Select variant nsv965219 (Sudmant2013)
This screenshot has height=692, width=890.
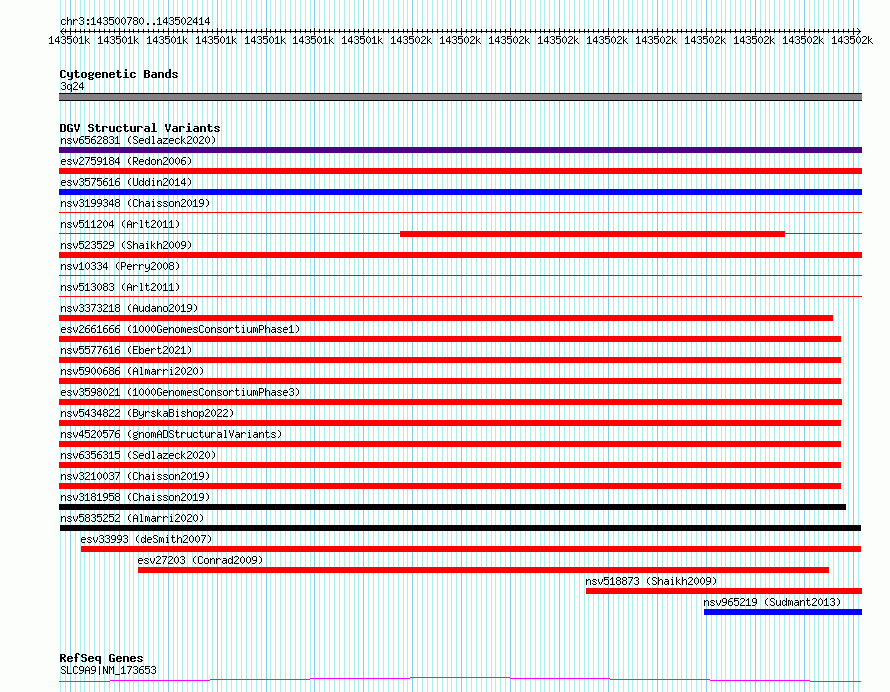[772, 602]
